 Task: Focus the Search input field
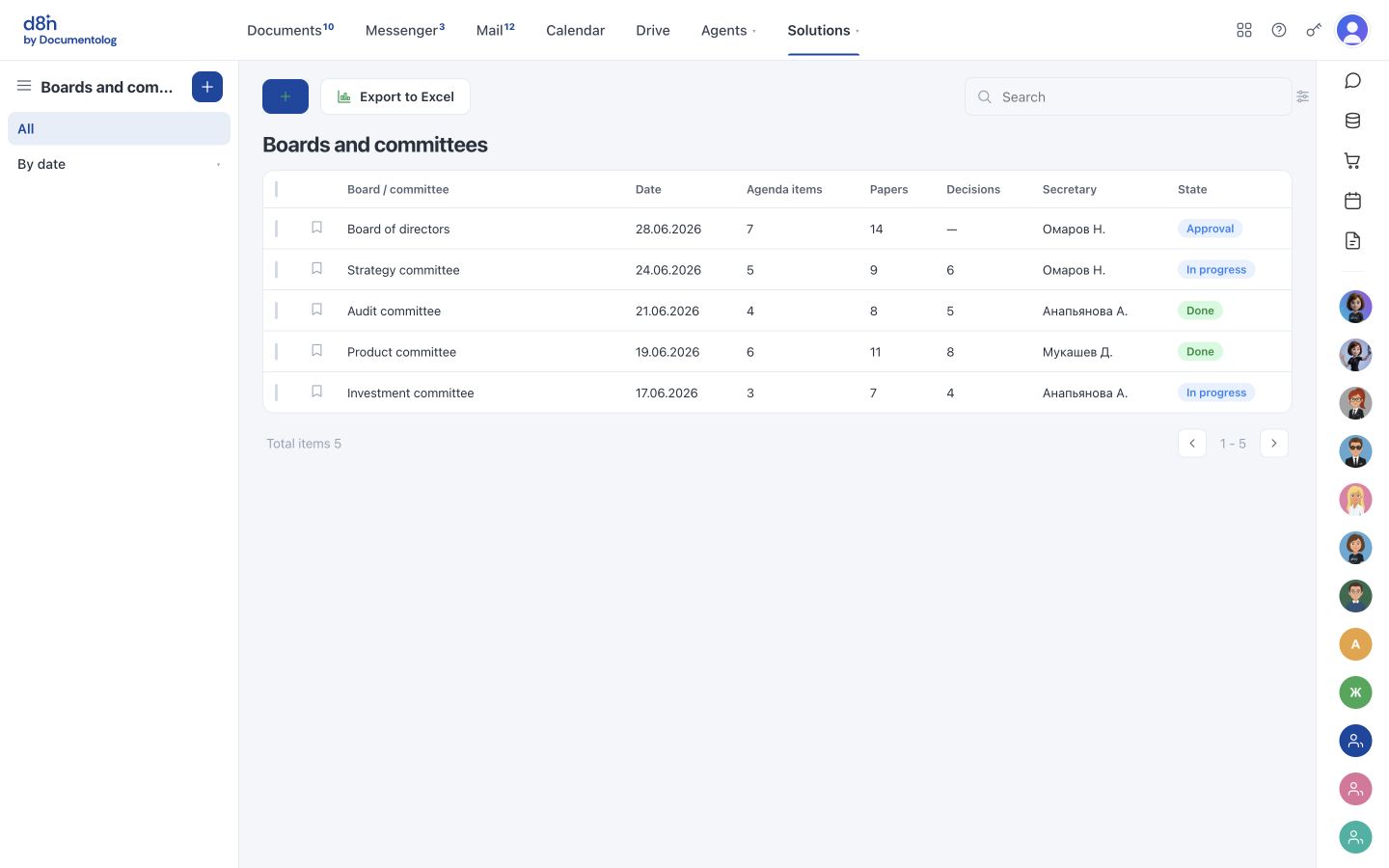tap(1129, 96)
